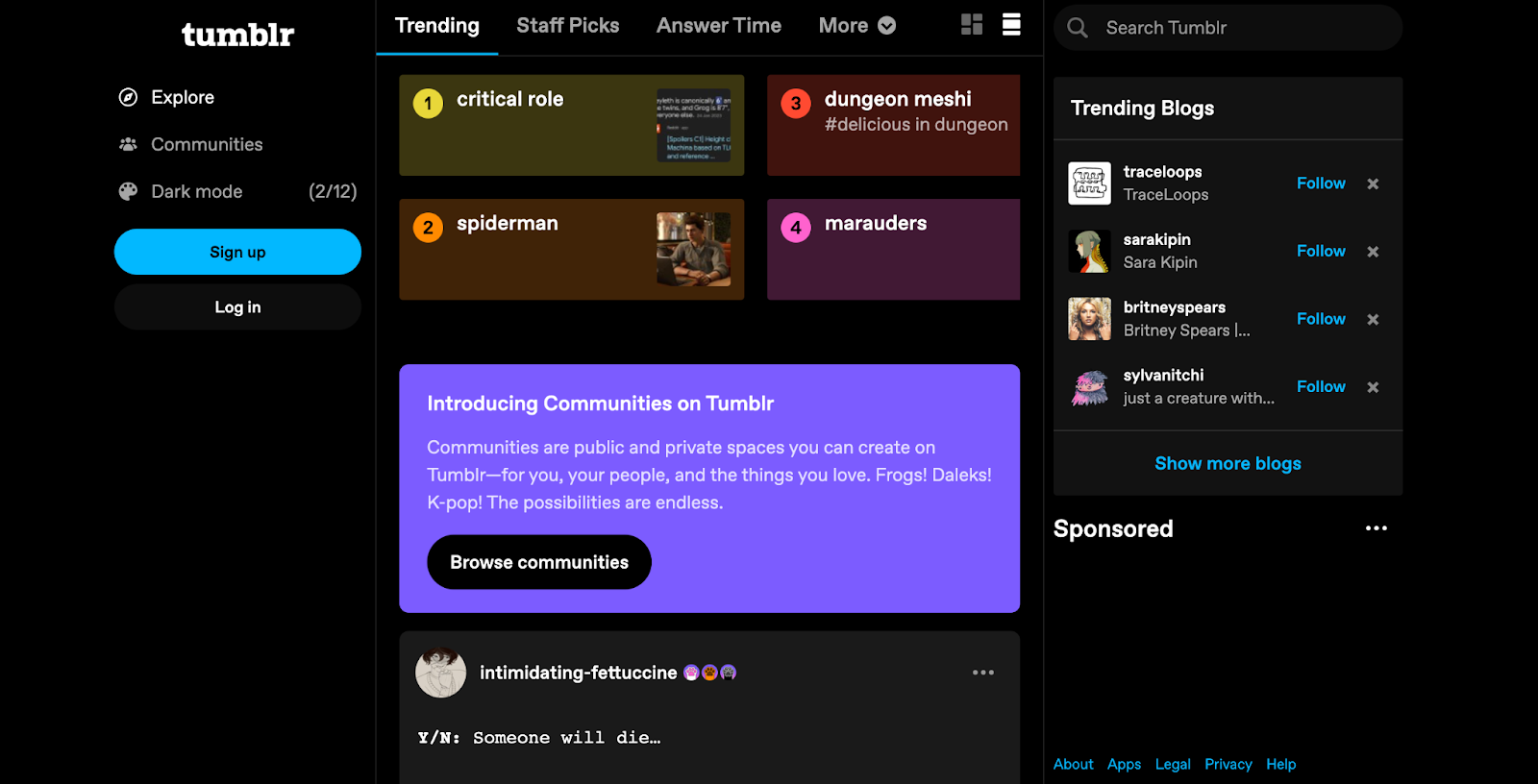The image size is (1538, 784).
Task: Follow the sylvanitchi blog
Action: click(1321, 386)
